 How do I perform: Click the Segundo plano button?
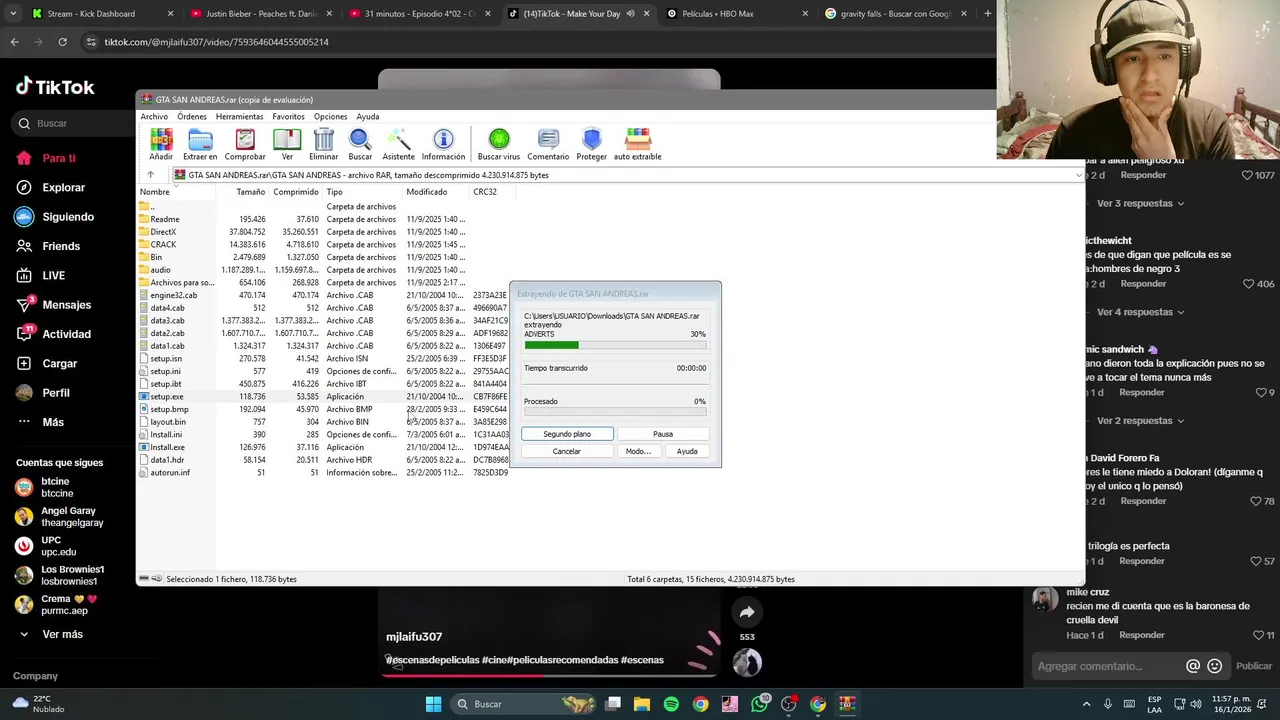tap(567, 434)
